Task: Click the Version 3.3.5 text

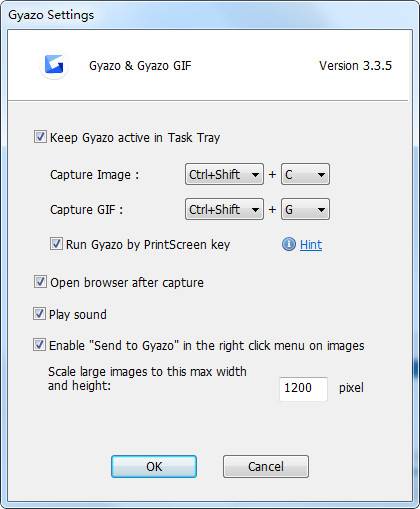Action: click(x=355, y=66)
